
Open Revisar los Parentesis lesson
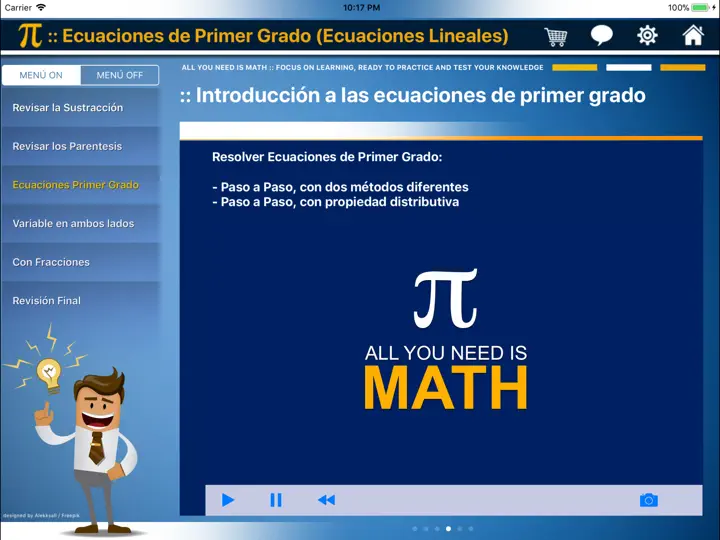81,146
